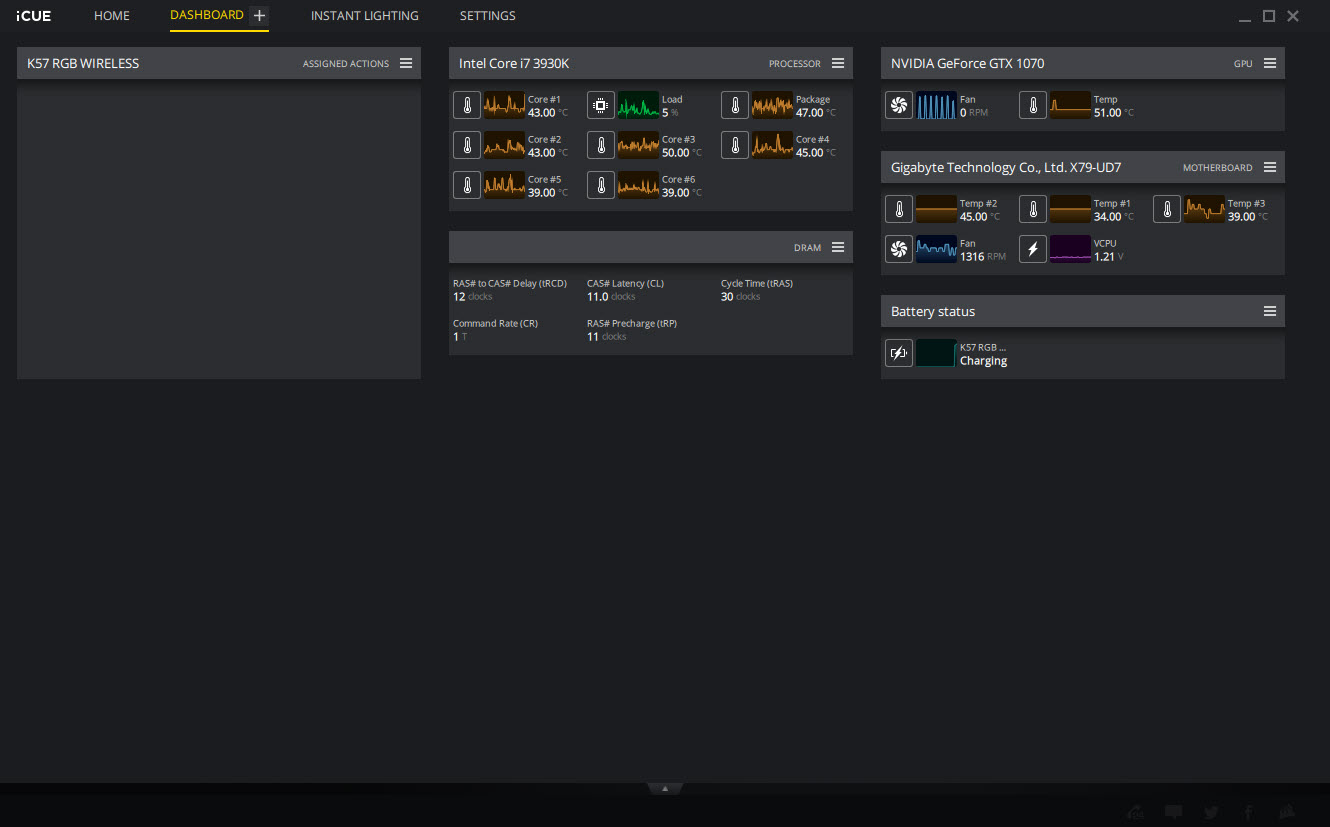Click the CPU Load chip icon

[600, 105]
